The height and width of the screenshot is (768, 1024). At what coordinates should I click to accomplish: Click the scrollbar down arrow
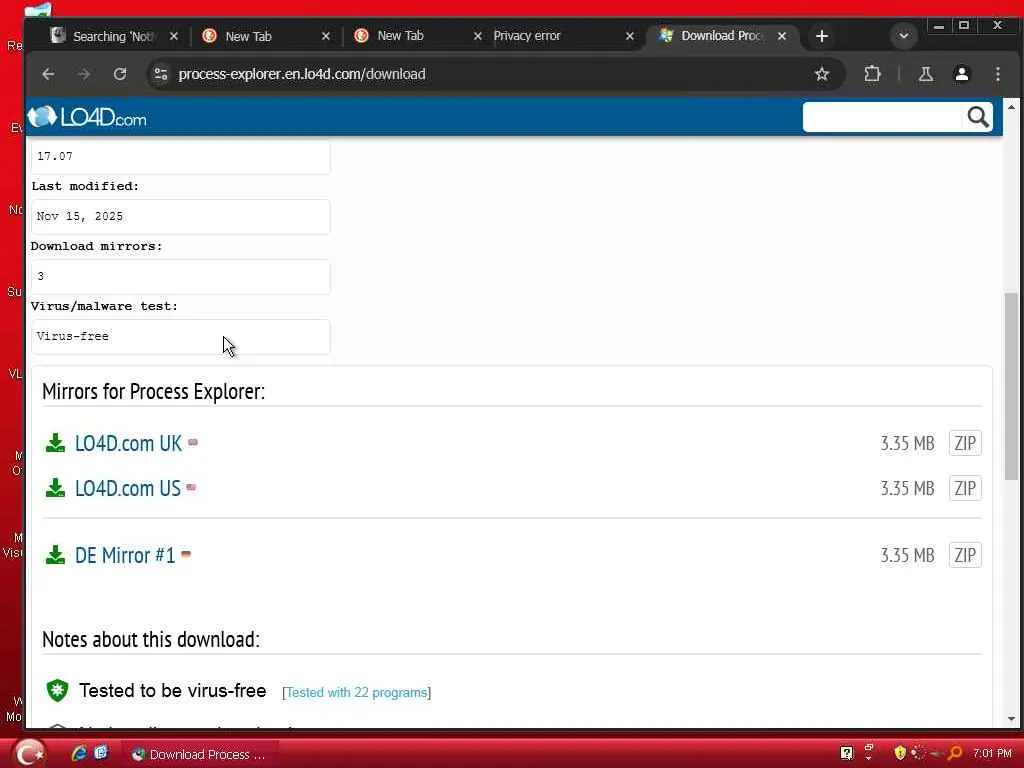(x=1011, y=719)
